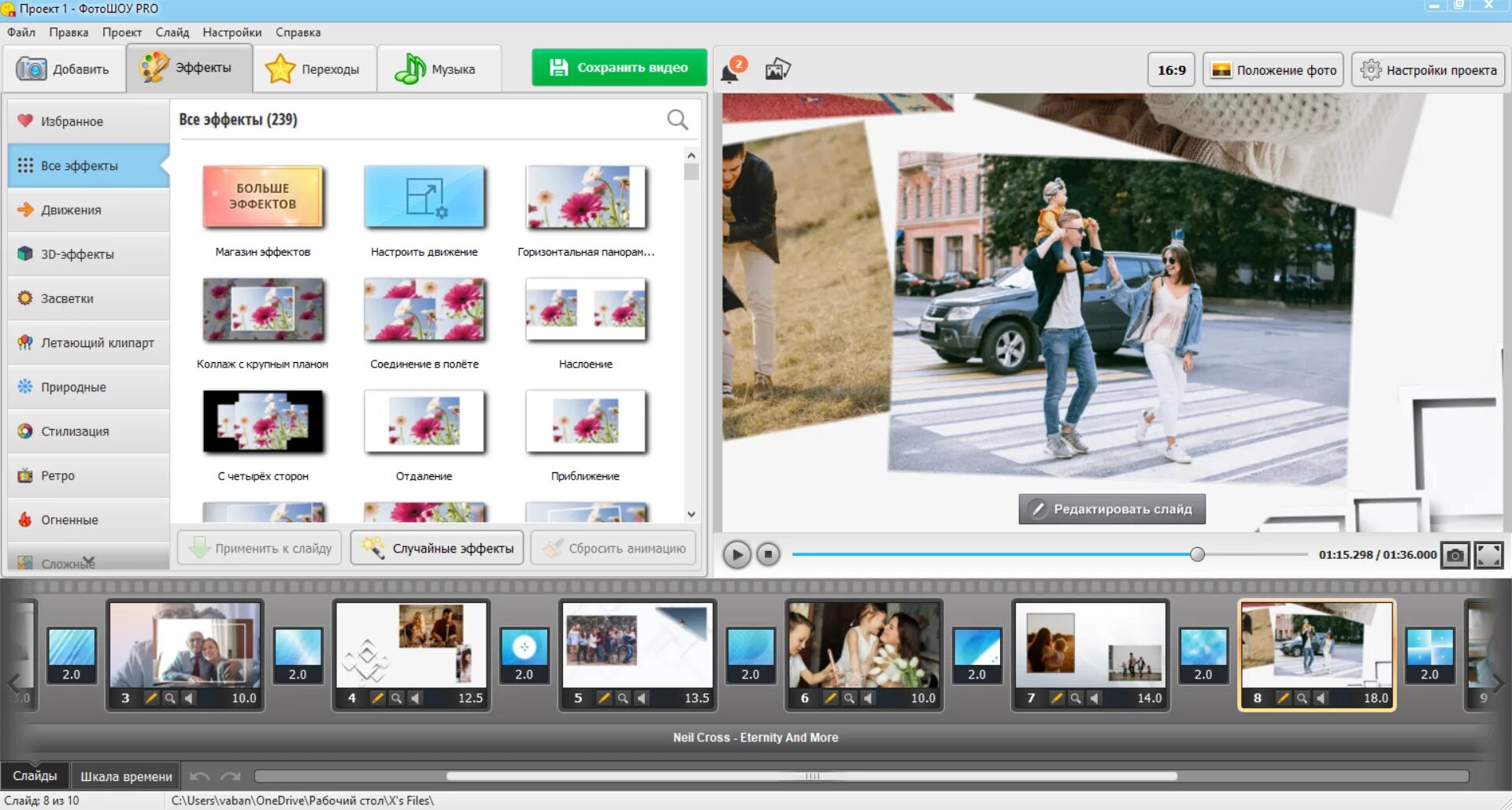The height and width of the screenshot is (810, 1512).
Task: Stop the slideshow preview
Action: pyautogui.click(x=769, y=555)
